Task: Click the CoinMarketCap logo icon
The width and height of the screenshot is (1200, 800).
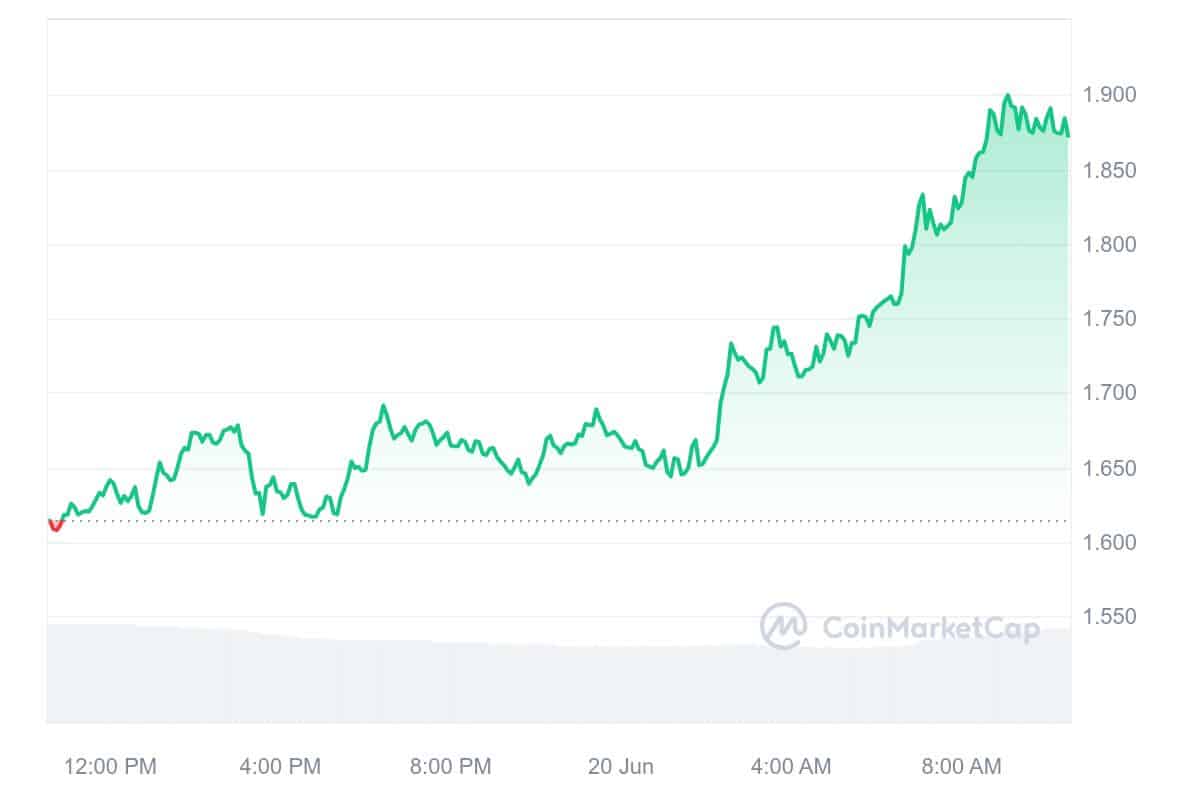Action: click(x=784, y=627)
